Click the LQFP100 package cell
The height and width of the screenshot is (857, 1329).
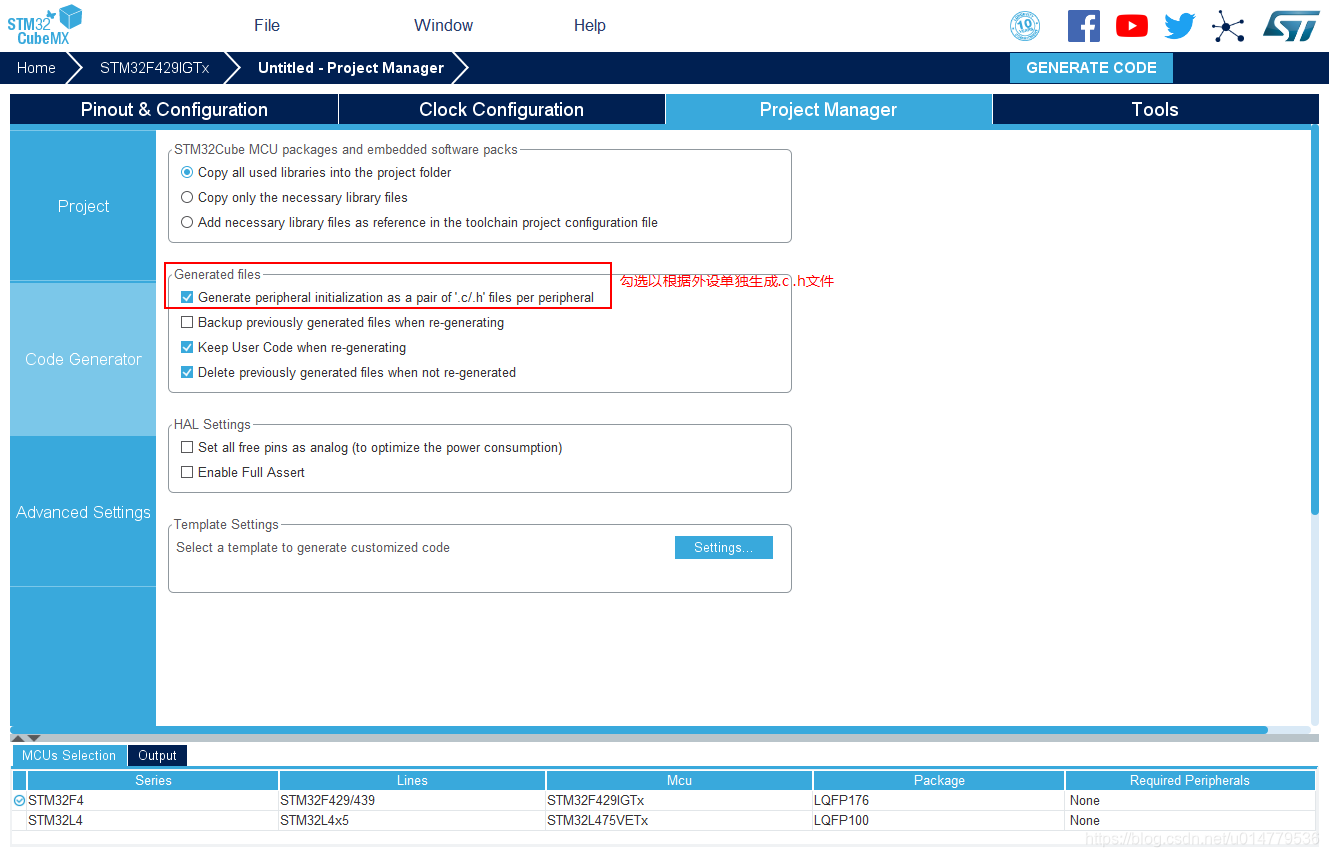(x=939, y=820)
